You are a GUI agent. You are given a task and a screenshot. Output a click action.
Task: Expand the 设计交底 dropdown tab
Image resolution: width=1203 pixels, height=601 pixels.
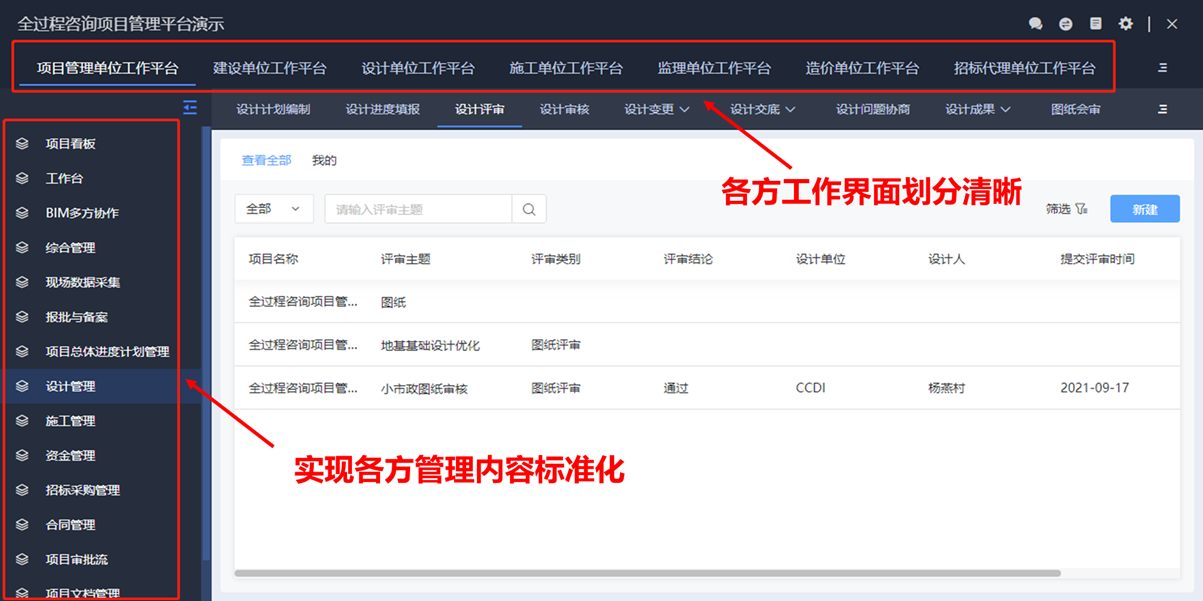(762, 109)
